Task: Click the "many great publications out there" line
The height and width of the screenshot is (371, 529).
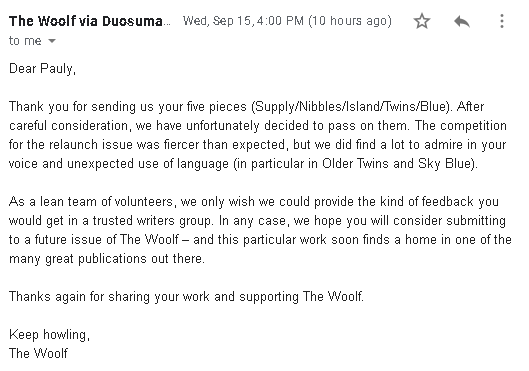Action: point(107,259)
